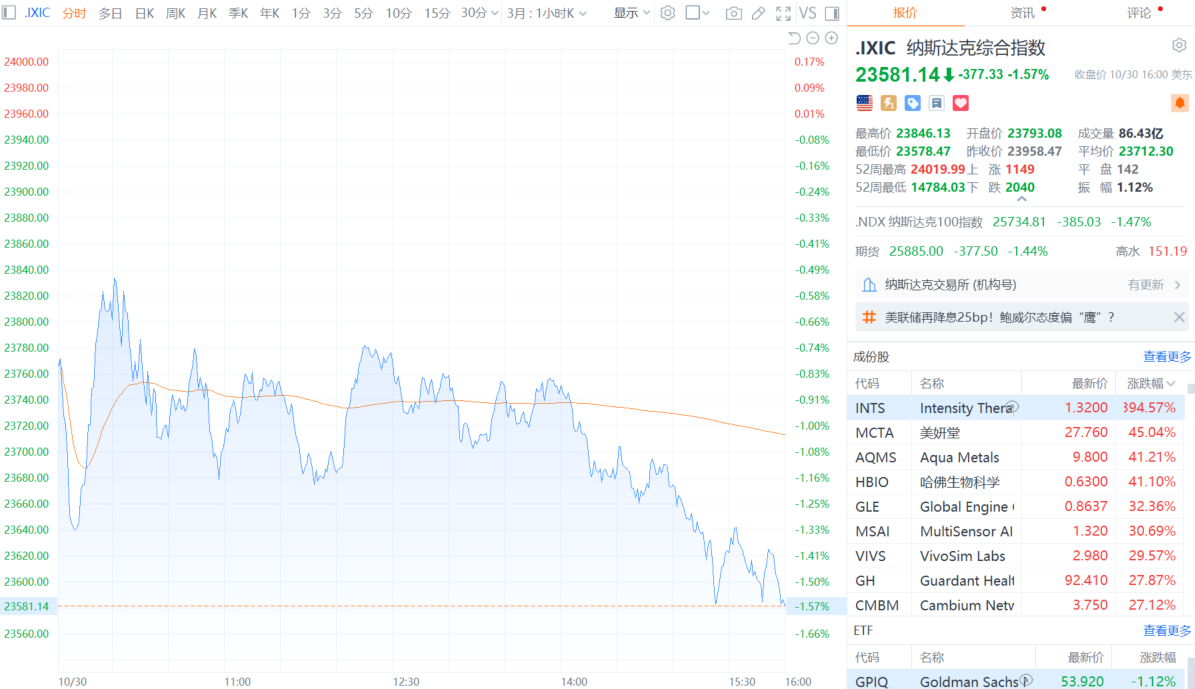Dismiss the Fed rate cut topic banner
Viewport: 1195px width, 689px height.
(x=1179, y=317)
